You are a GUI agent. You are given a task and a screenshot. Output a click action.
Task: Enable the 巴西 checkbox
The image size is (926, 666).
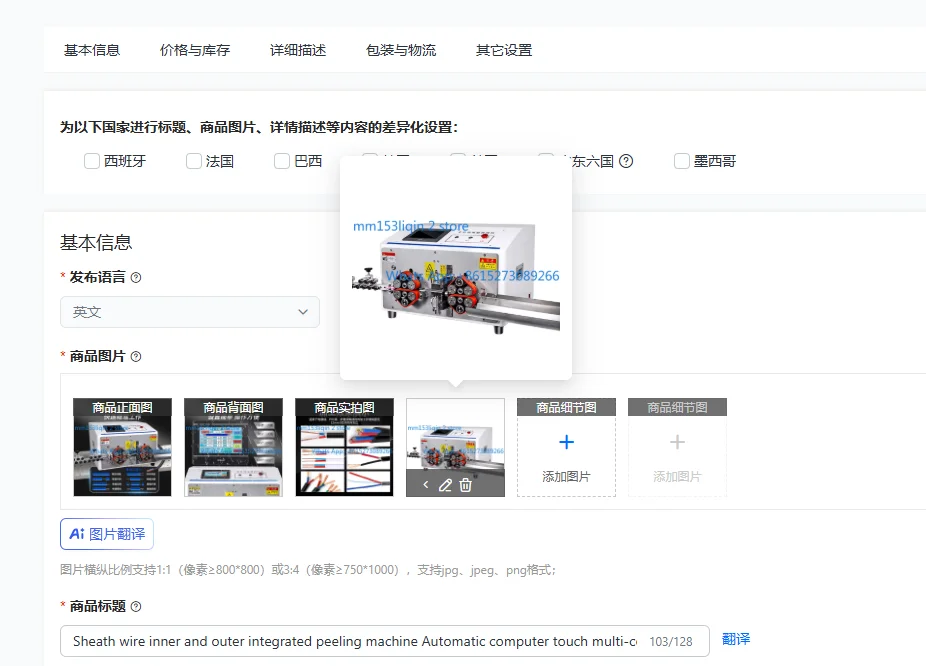pyautogui.click(x=282, y=161)
